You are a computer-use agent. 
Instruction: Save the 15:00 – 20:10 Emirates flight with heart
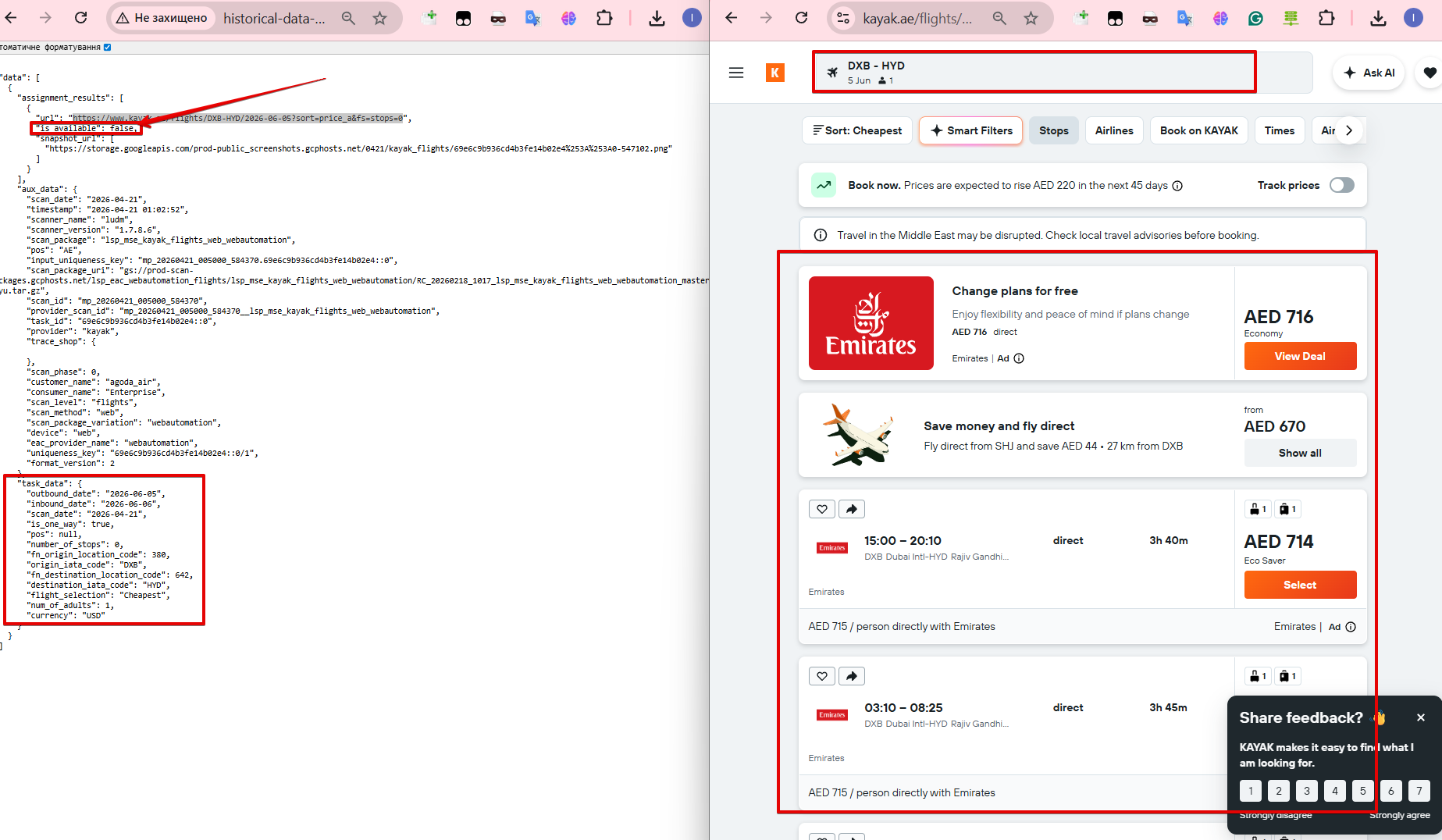point(822,509)
